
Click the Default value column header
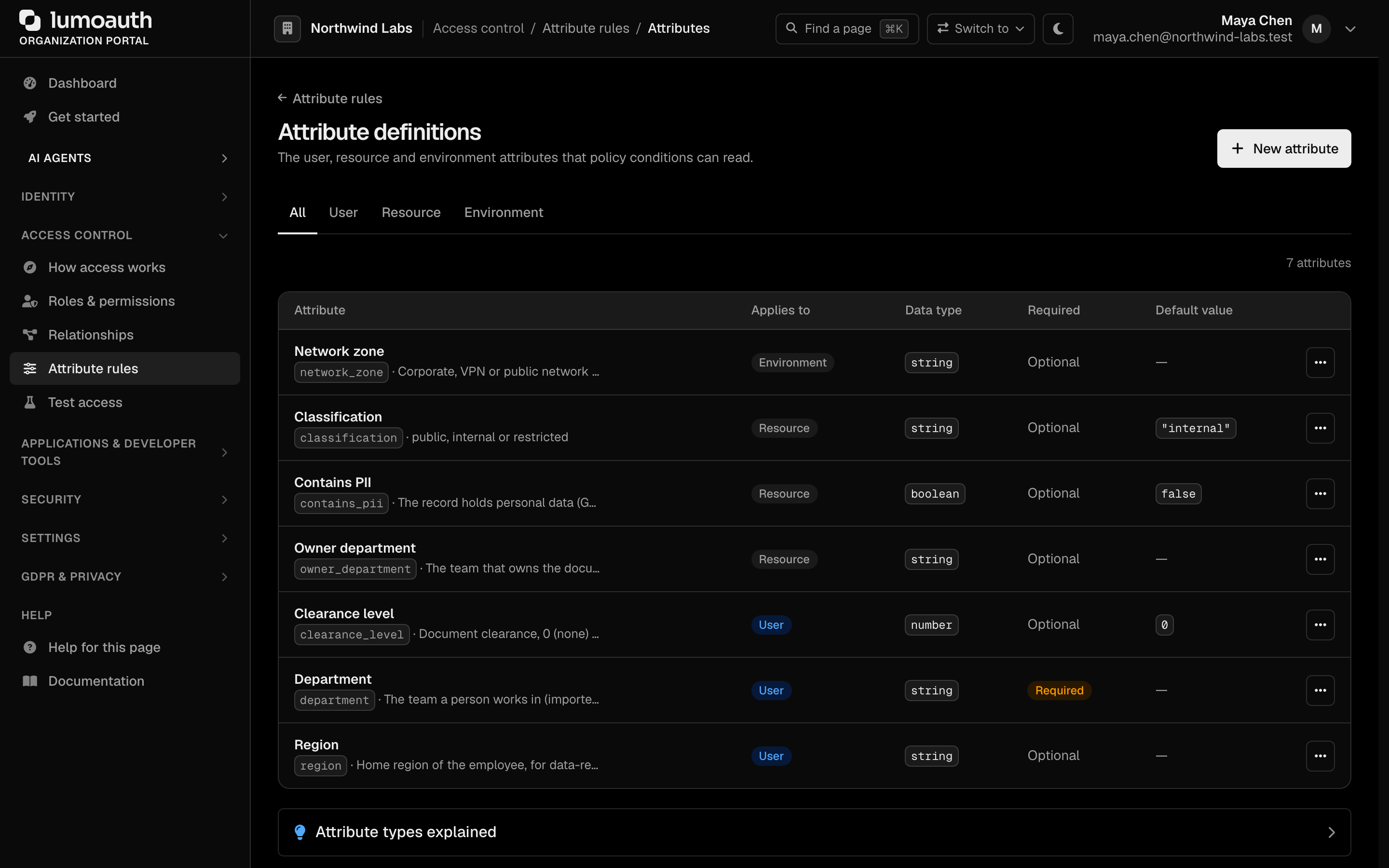pyautogui.click(x=1193, y=310)
